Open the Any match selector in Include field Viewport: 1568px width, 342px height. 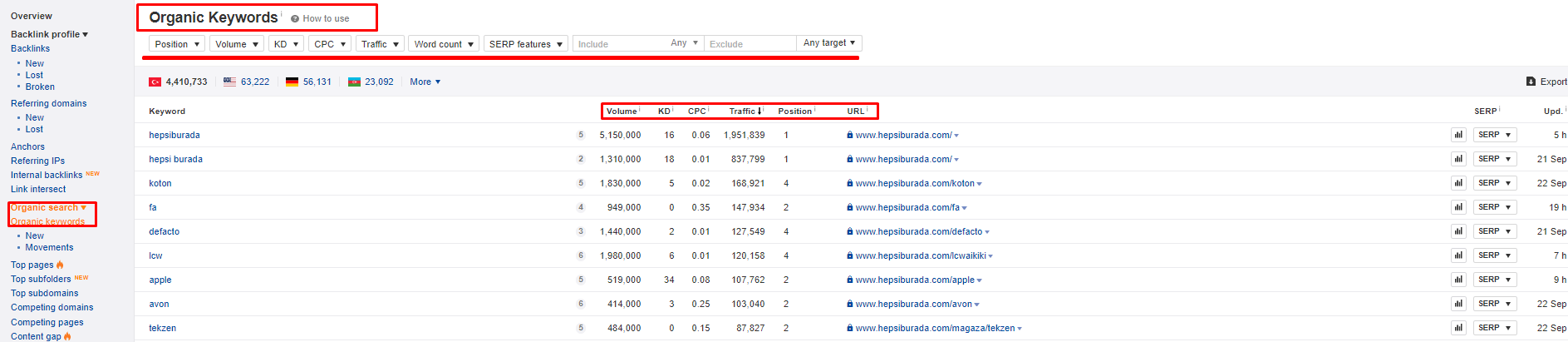[685, 43]
